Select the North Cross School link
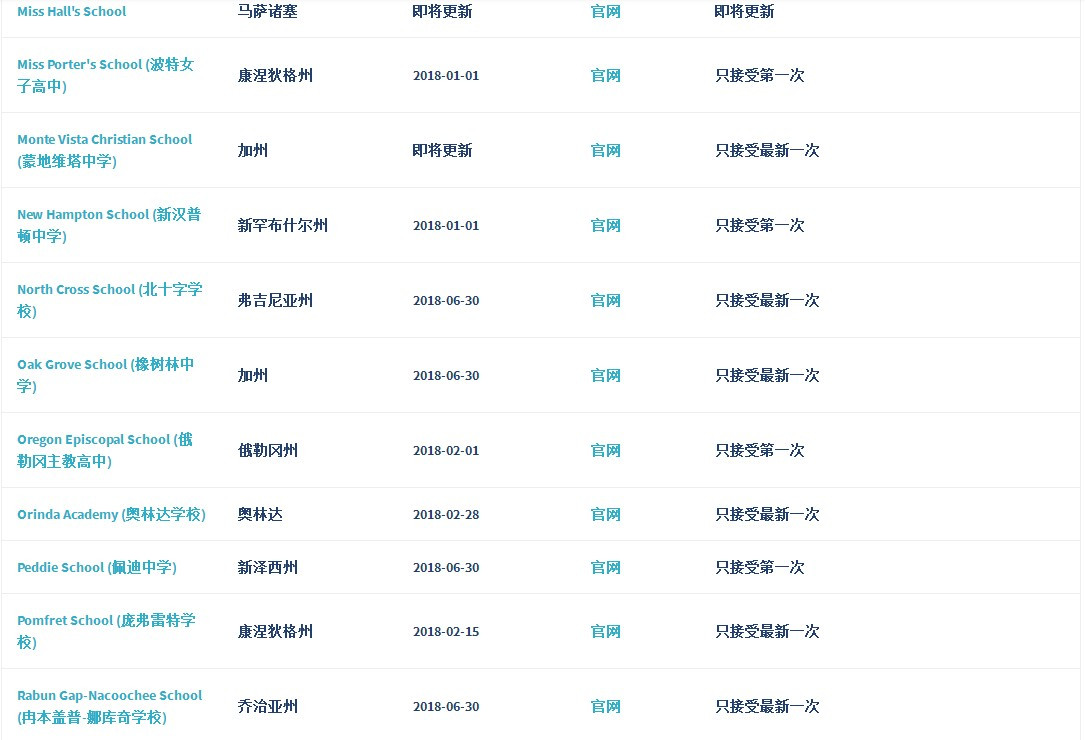The height and width of the screenshot is (740, 1085). pos(110,300)
